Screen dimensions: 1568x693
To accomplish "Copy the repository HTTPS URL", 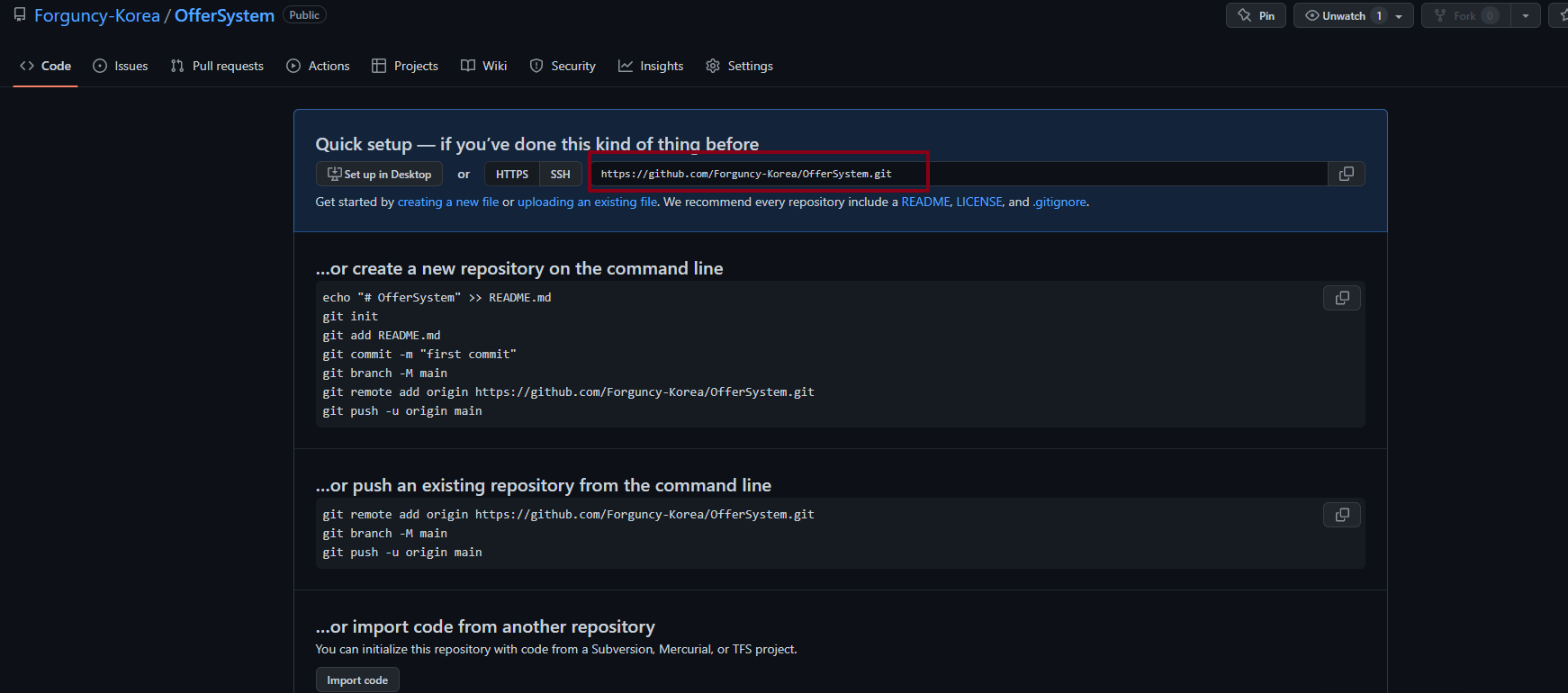I will click(1346, 174).
